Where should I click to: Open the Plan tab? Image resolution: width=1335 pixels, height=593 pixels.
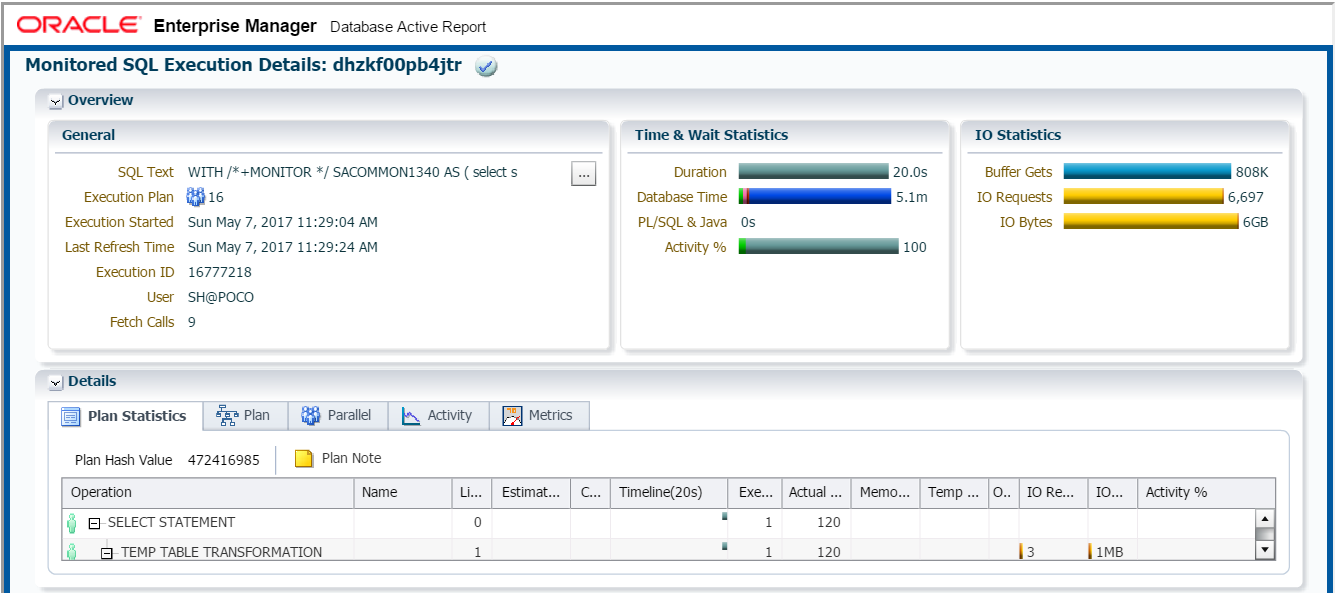pos(245,415)
